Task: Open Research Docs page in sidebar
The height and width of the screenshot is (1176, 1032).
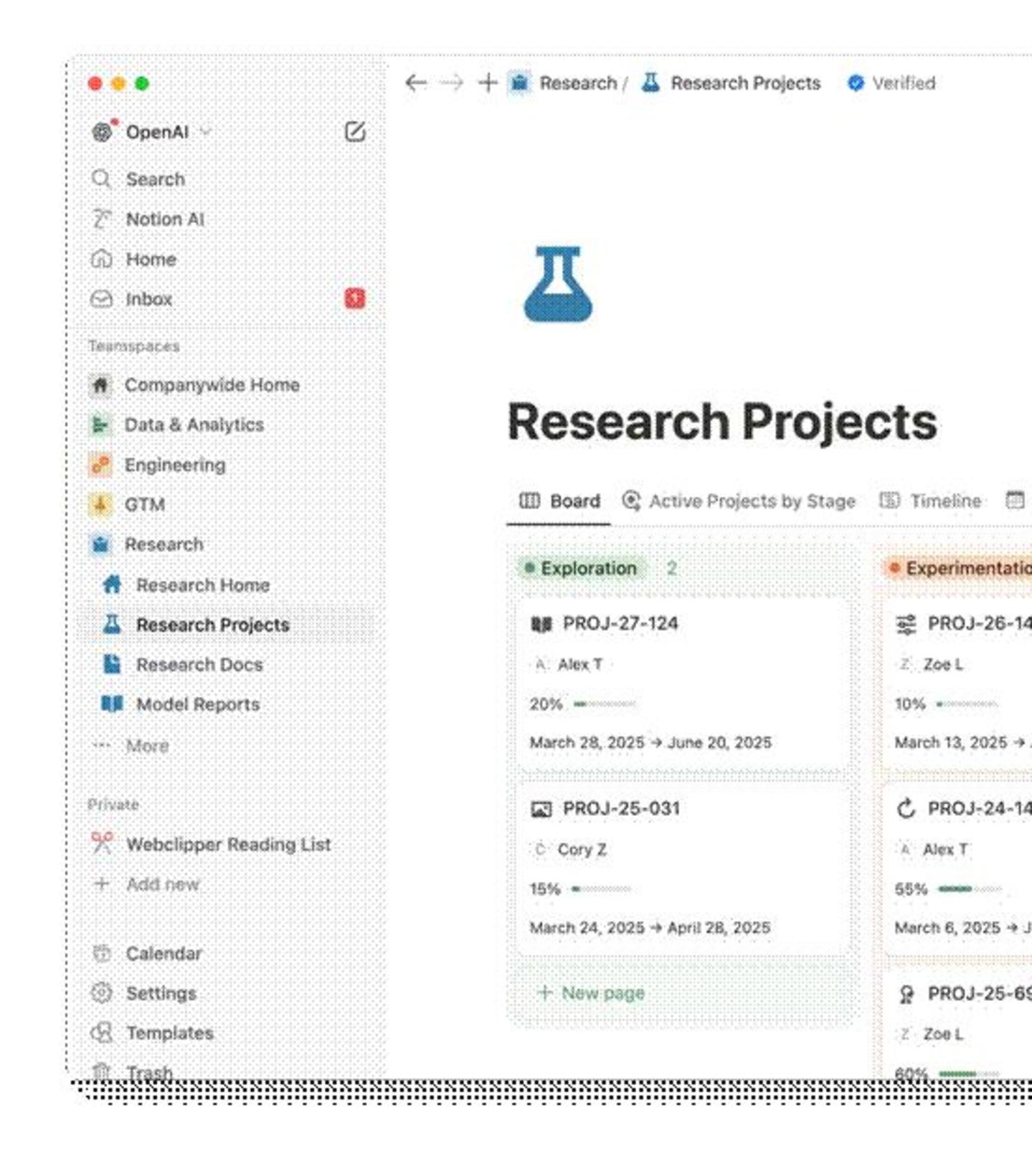Action: 199,665
